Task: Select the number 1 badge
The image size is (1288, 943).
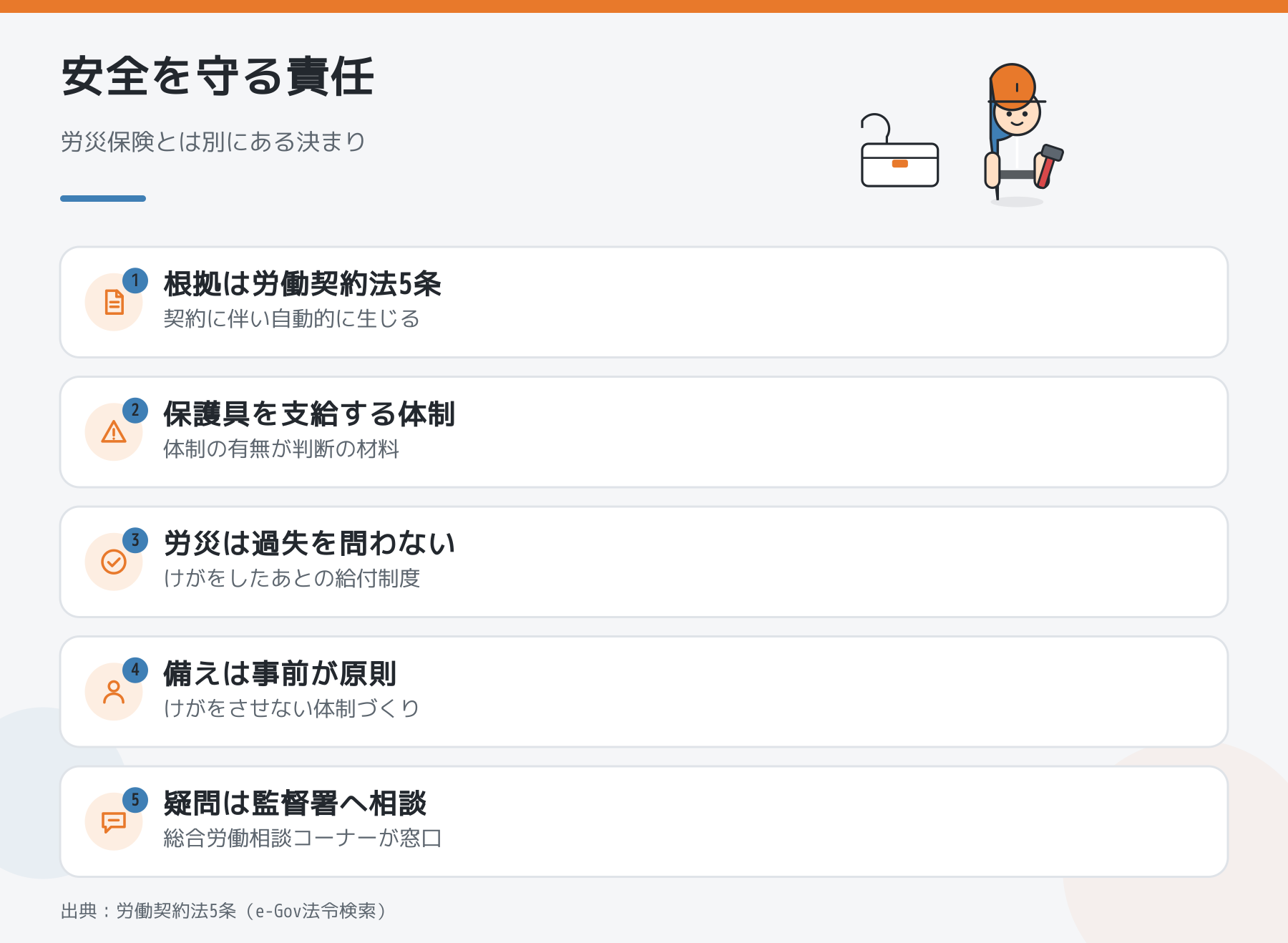Action: pos(135,280)
